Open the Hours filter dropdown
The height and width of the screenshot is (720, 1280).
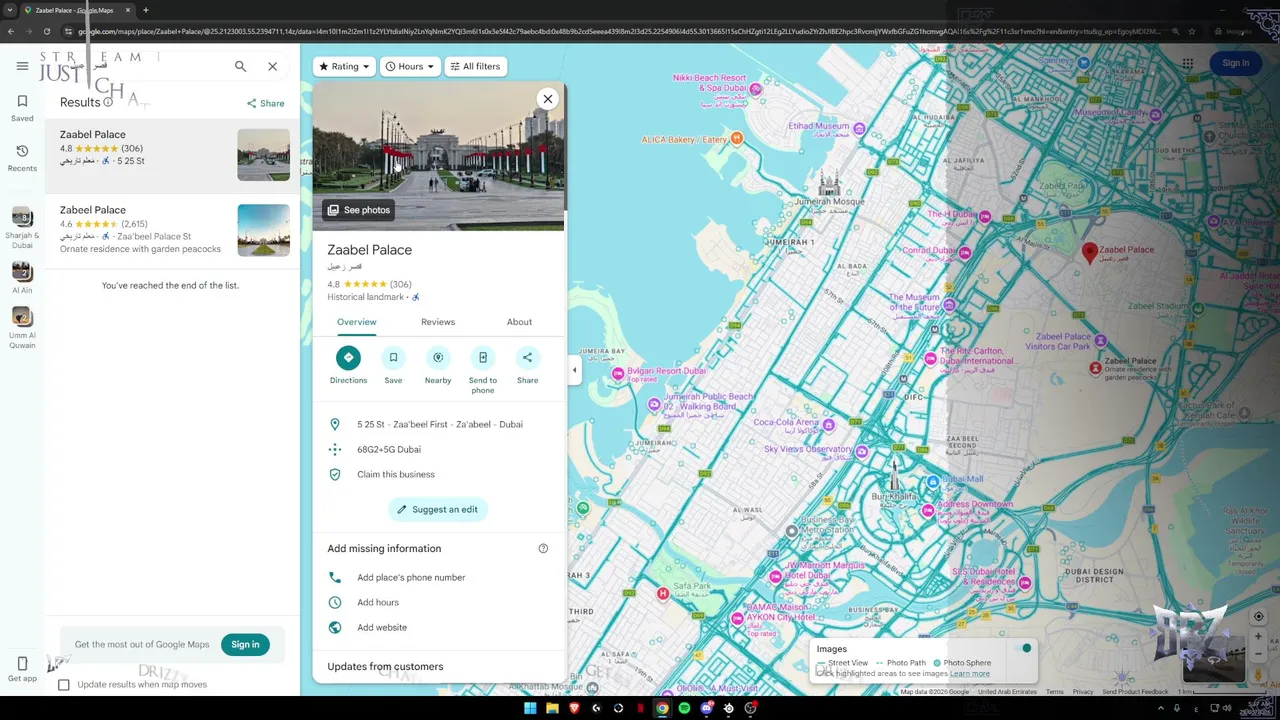[410, 66]
